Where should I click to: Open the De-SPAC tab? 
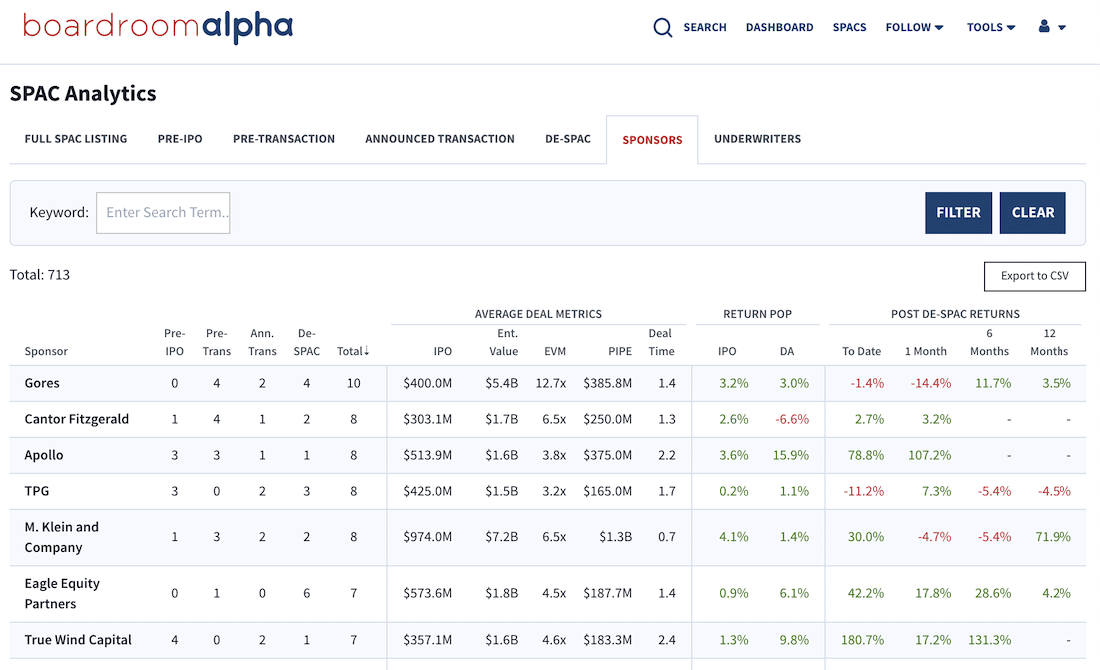[x=568, y=139]
